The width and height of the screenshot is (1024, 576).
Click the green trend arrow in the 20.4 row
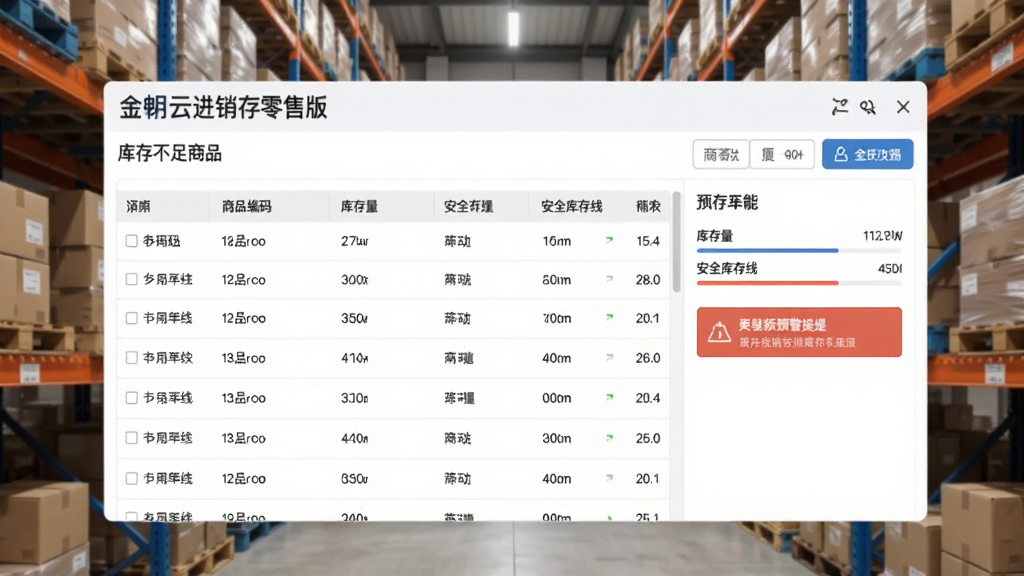[x=609, y=397]
